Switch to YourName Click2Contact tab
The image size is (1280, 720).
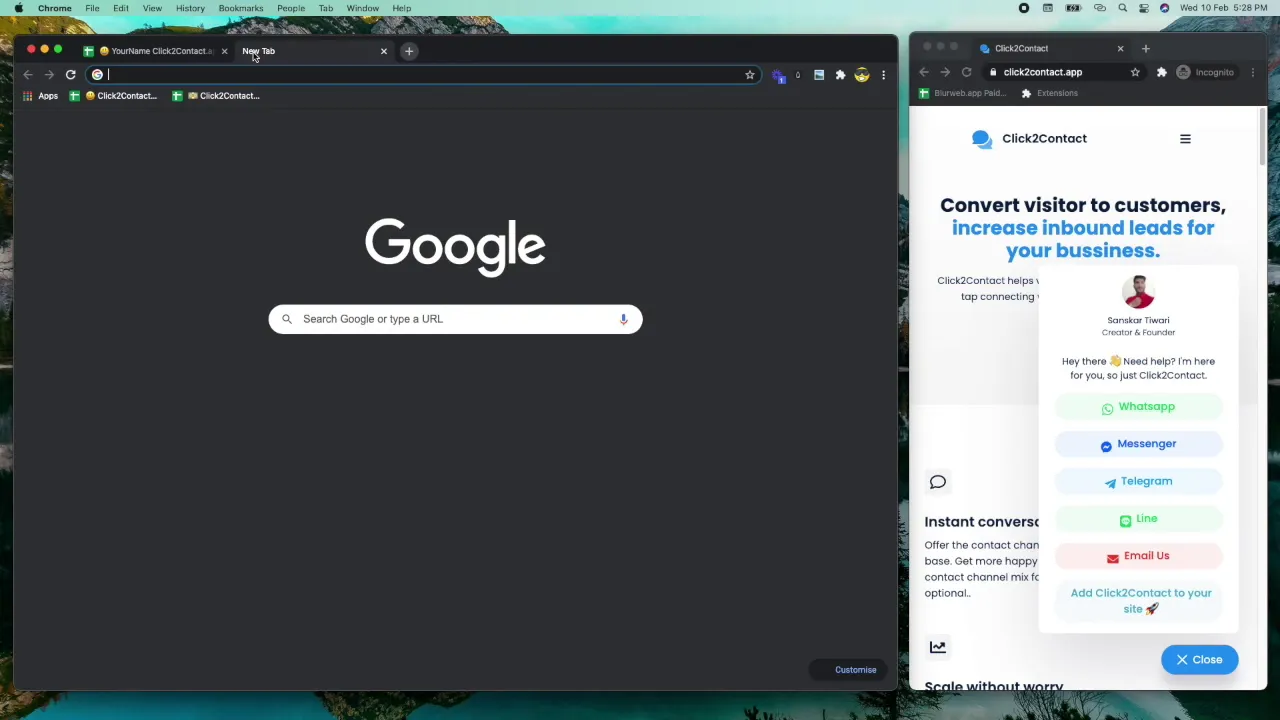[156, 51]
